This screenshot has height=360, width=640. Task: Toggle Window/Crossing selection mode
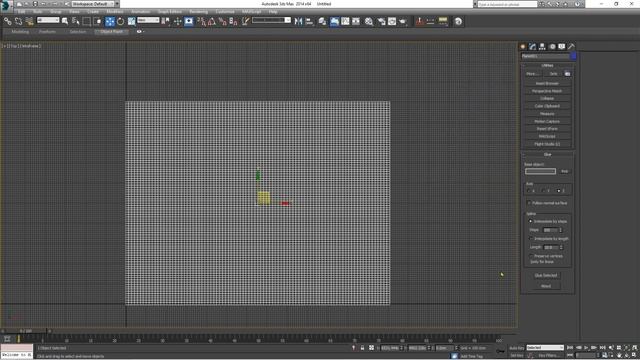(x=98, y=21)
